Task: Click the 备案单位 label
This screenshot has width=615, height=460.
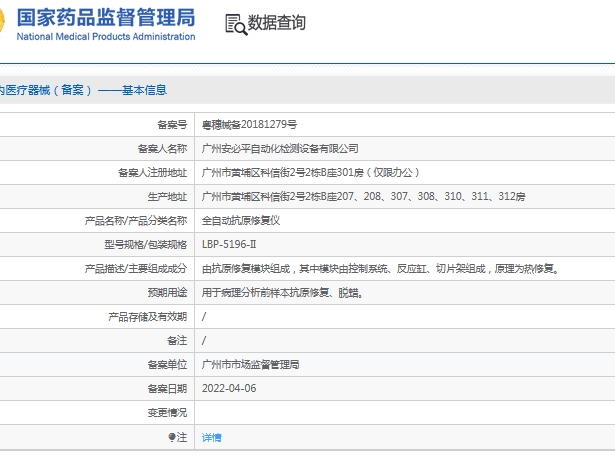Action: point(167,365)
